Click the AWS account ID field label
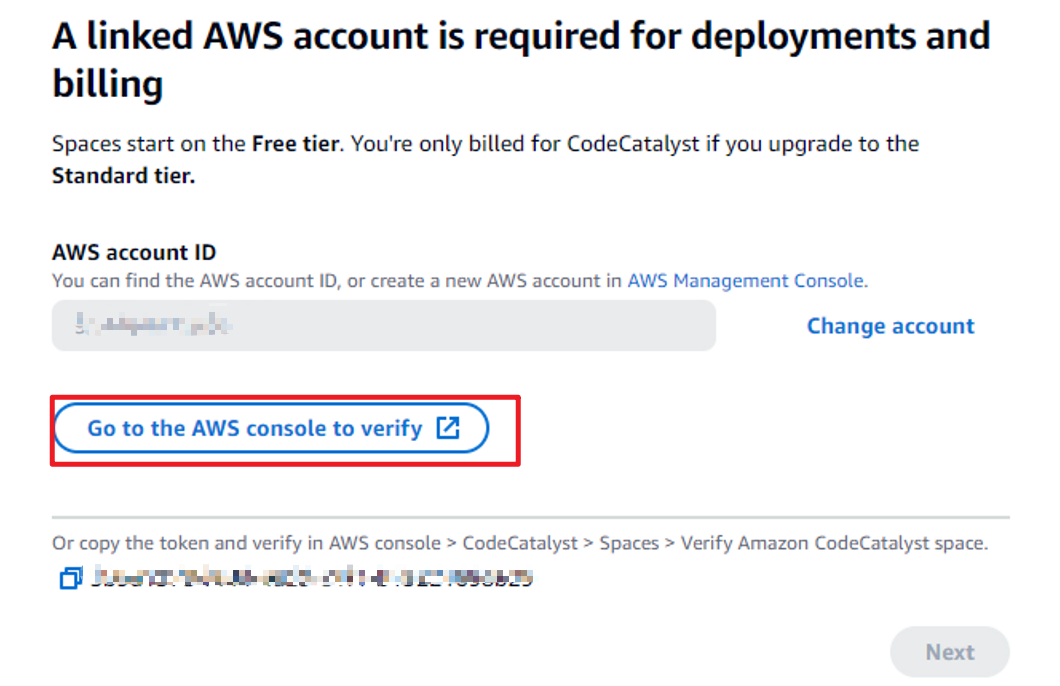 [x=134, y=253]
